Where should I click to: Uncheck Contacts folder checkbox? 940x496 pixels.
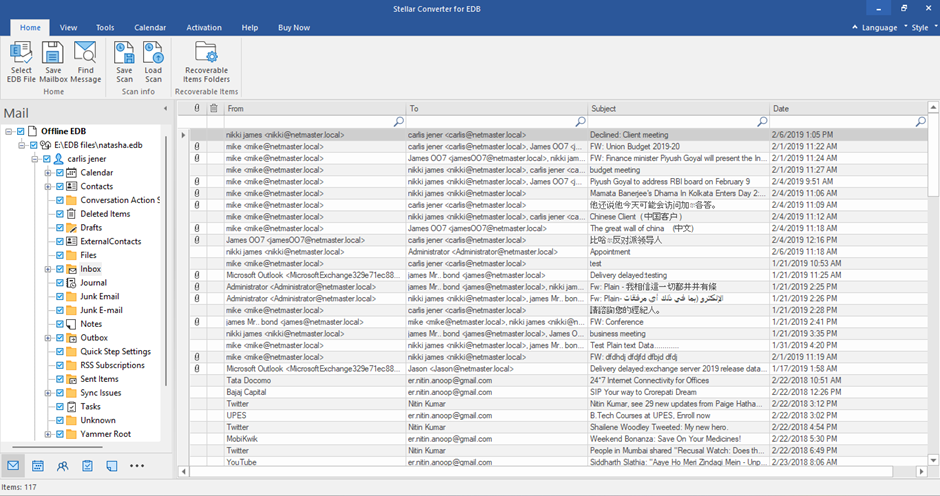[60, 187]
